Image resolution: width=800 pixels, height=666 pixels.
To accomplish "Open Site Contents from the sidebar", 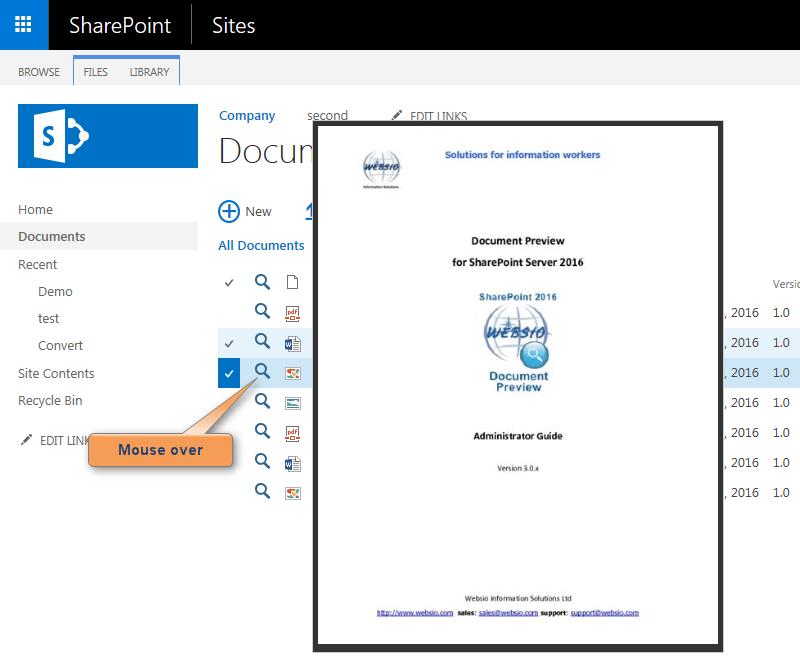I will [56, 373].
